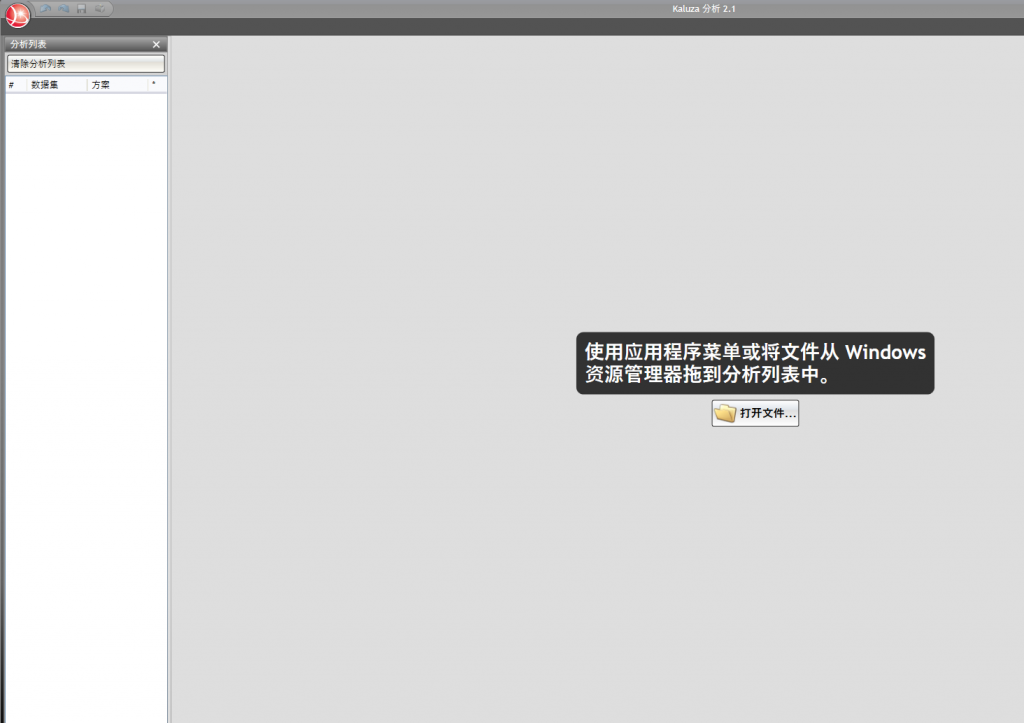Sort by the 方案 column header
The image size is (1024, 723).
pos(101,85)
